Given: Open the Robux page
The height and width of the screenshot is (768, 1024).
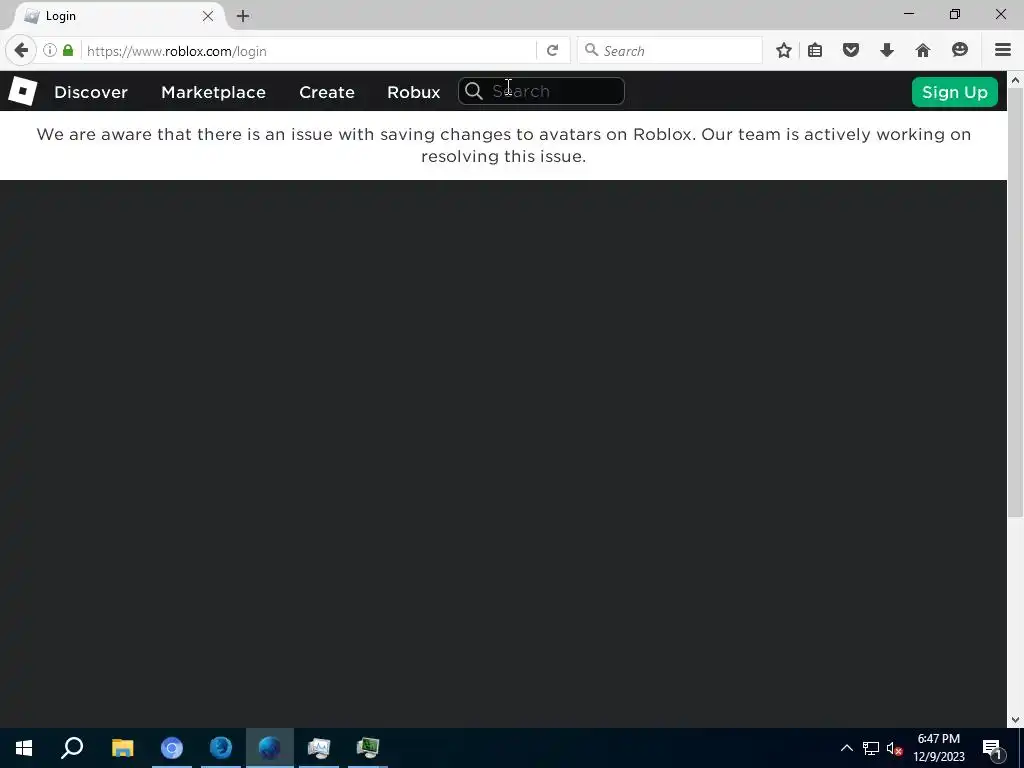Looking at the screenshot, I should click(413, 92).
